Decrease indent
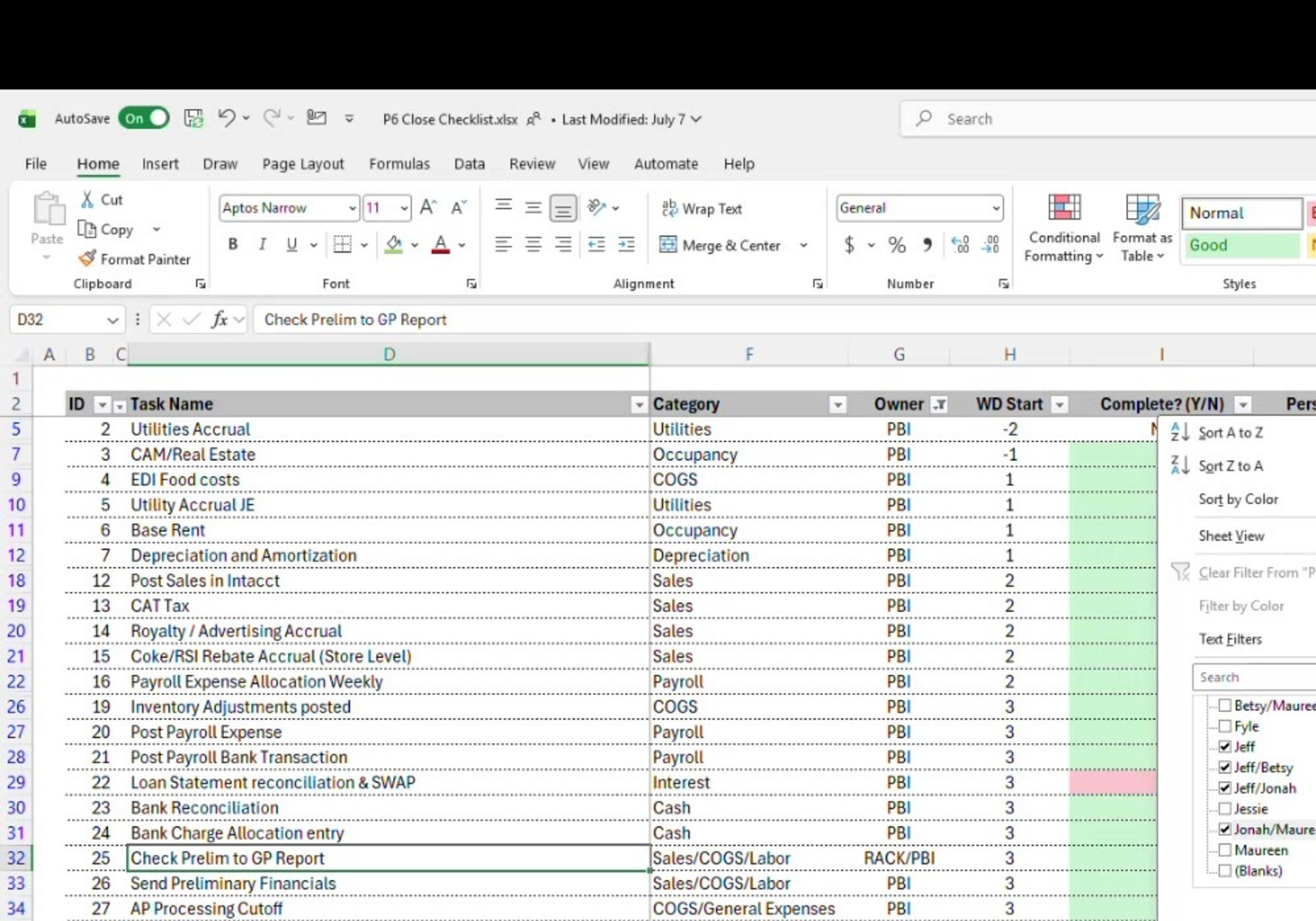This screenshot has height=921, width=1316. [596, 245]
